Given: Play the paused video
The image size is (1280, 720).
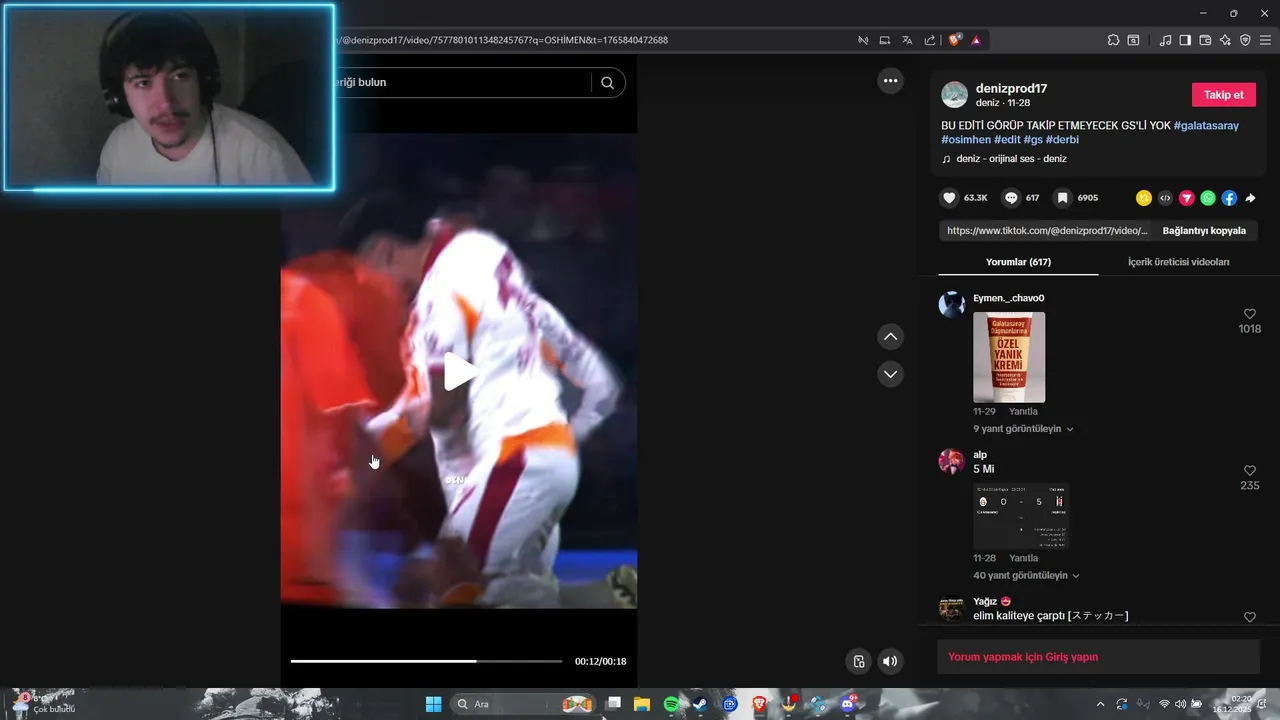Looking at the screenshot, I should (x=459, y=372).
